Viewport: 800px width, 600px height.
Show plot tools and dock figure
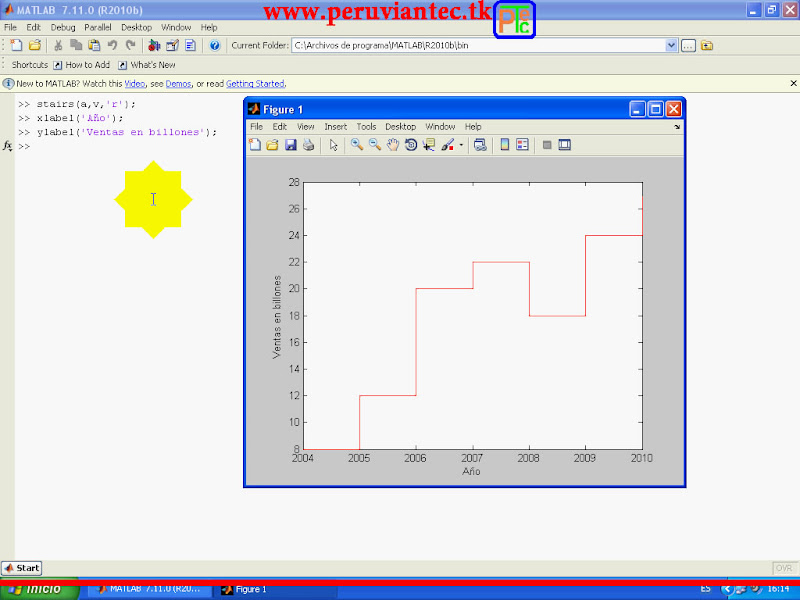(565, 145)
